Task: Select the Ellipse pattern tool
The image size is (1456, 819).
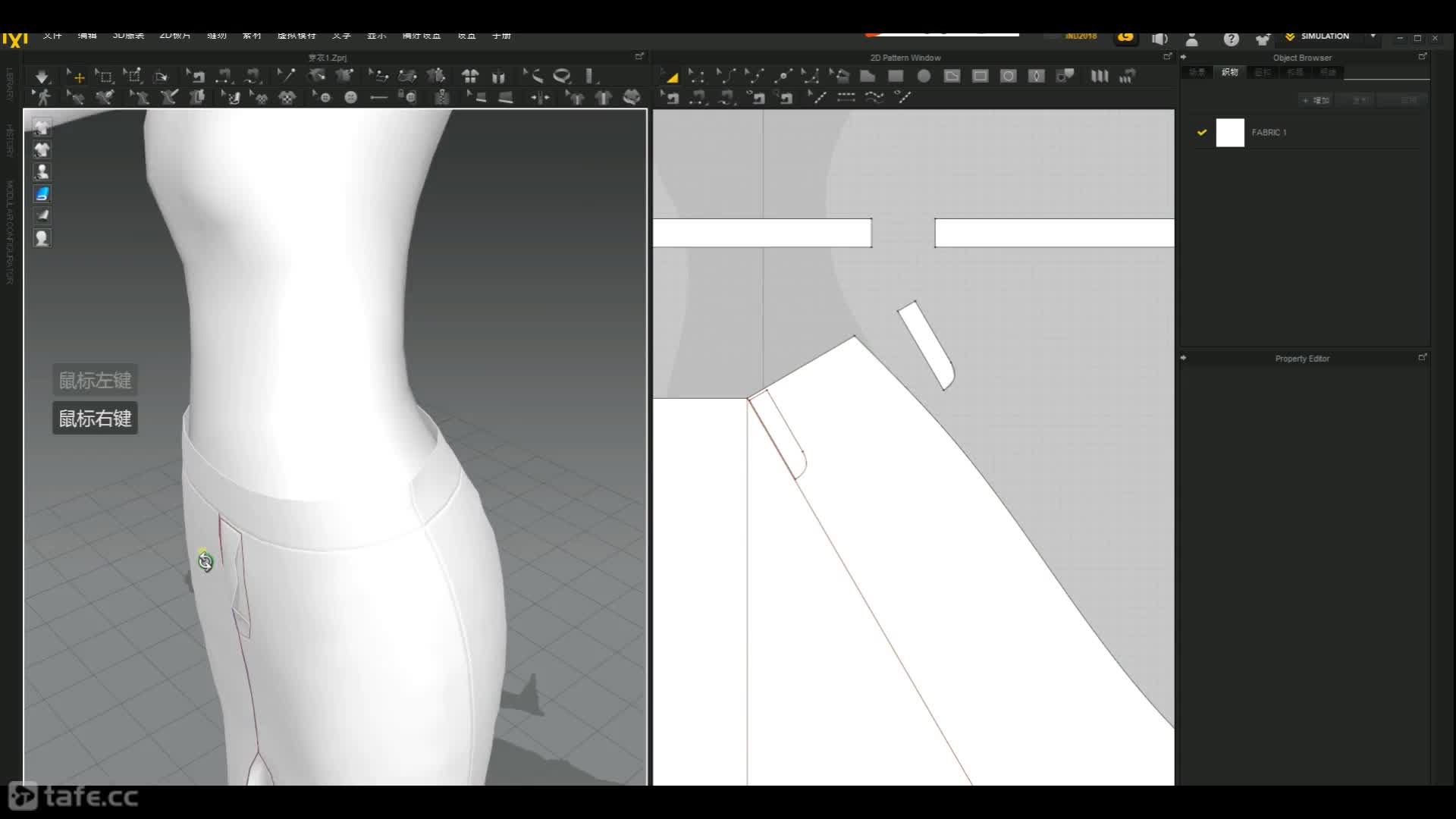Action: 924,76
